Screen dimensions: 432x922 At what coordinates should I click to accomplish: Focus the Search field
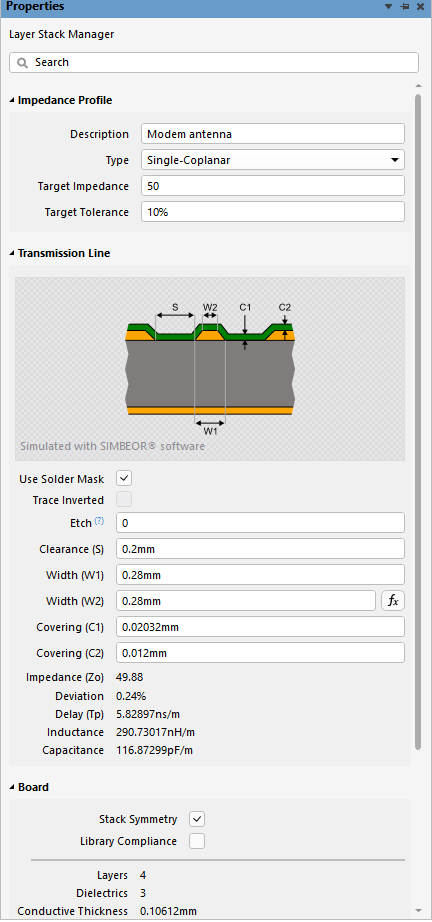214,62
